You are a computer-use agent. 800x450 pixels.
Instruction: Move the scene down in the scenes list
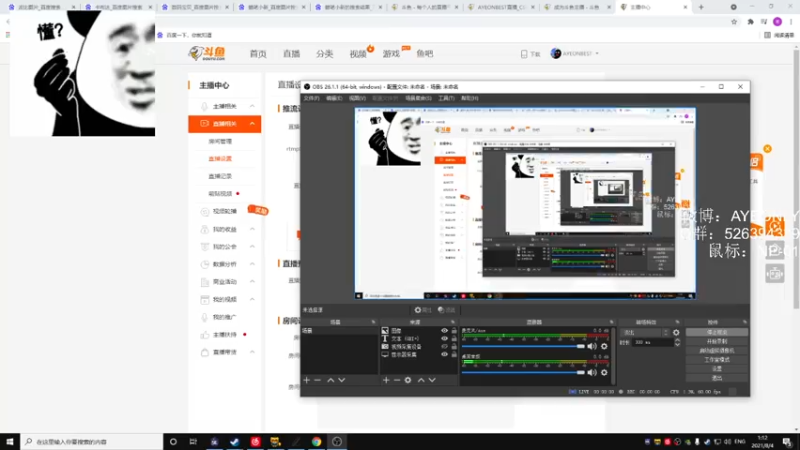click(x=342, y=380)
